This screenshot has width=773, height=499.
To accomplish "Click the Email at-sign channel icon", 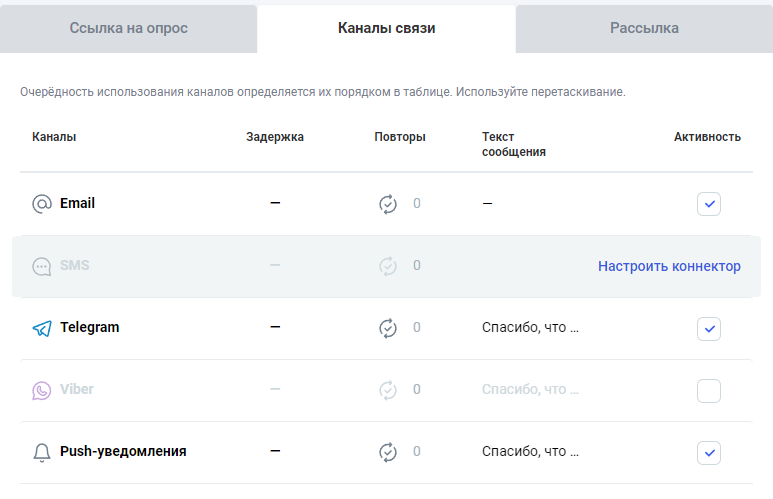I will coord(42,204).
